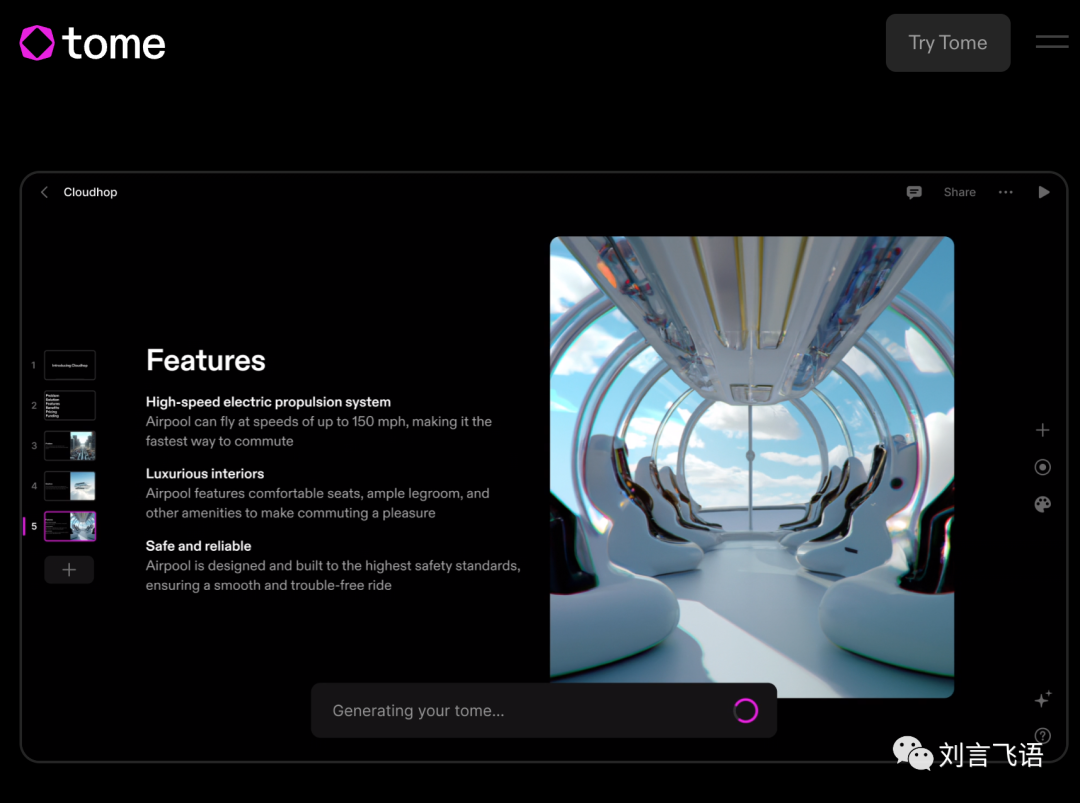Open the three-dot more options menu

1005,192
